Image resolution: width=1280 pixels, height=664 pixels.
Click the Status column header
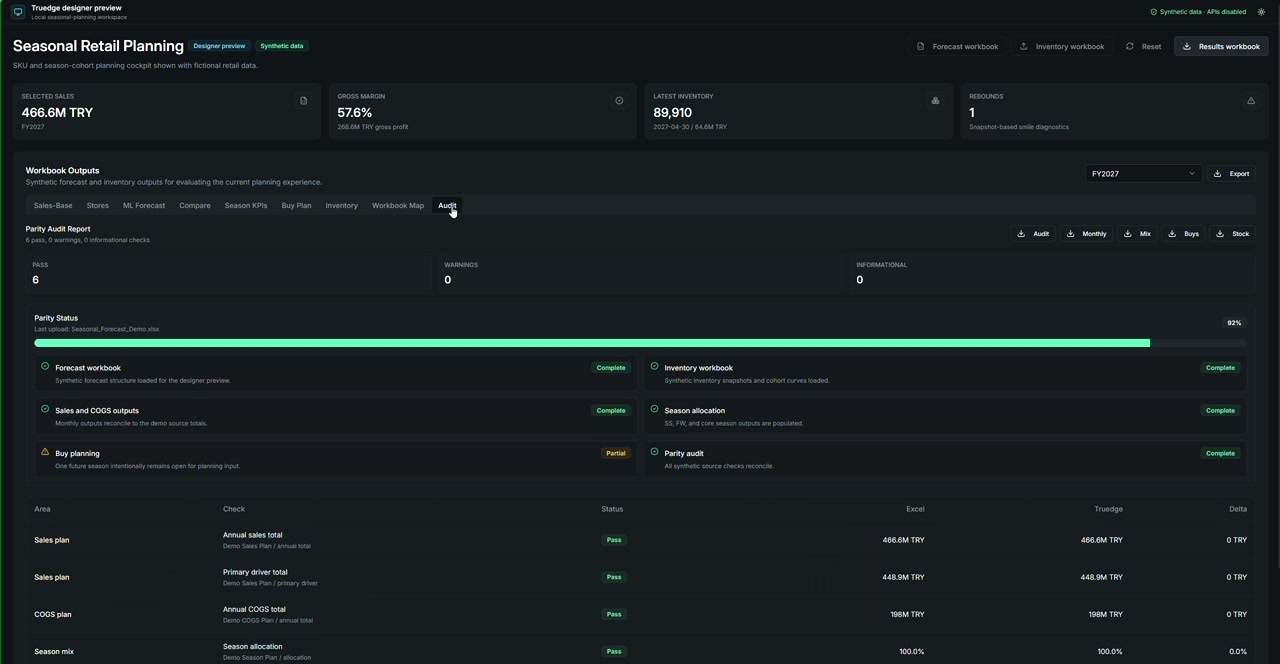coord(612,509)
